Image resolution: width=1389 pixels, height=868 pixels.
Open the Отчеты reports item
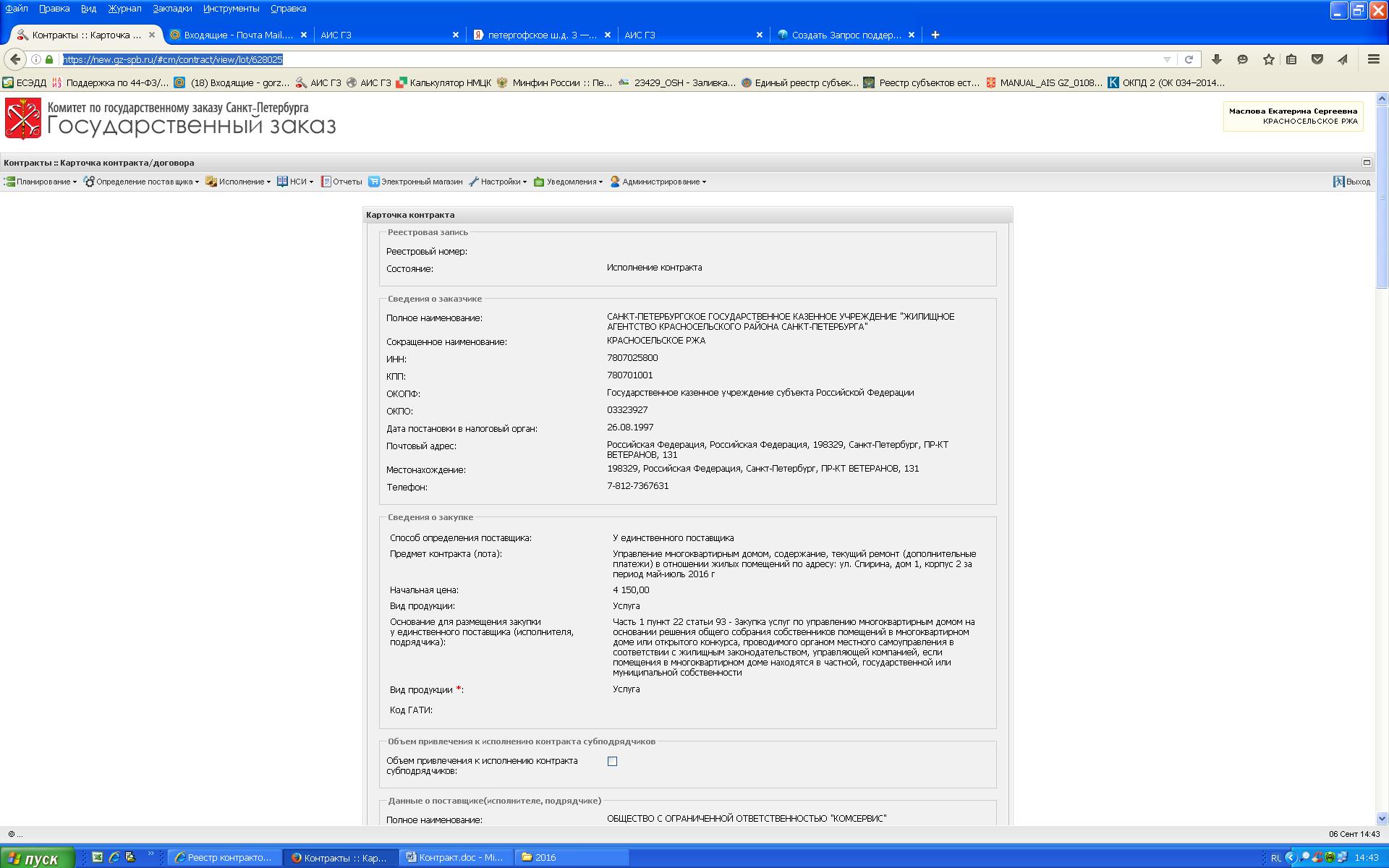click(341, 182)
